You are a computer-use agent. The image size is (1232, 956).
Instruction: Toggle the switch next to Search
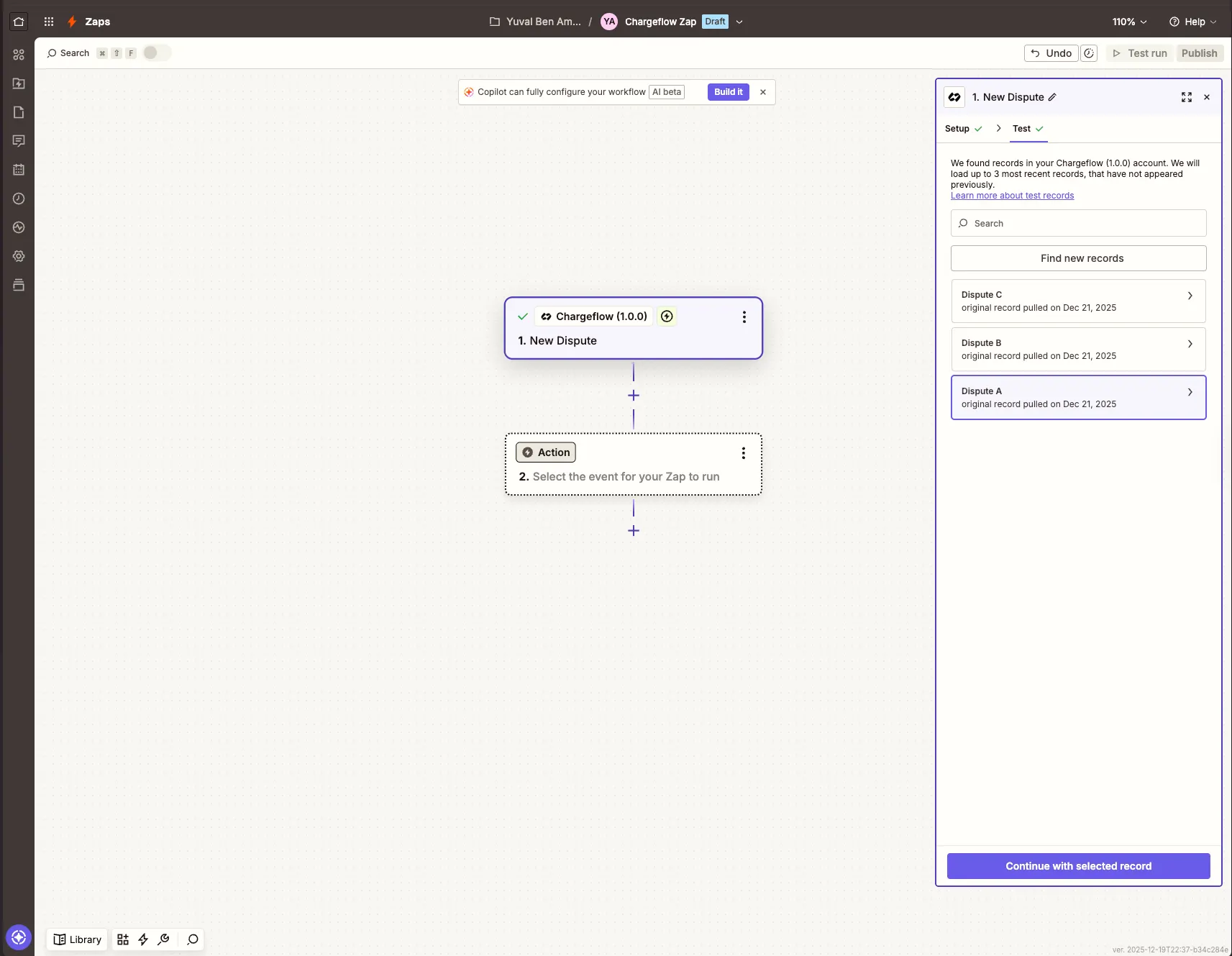click(x=157, y=53)
